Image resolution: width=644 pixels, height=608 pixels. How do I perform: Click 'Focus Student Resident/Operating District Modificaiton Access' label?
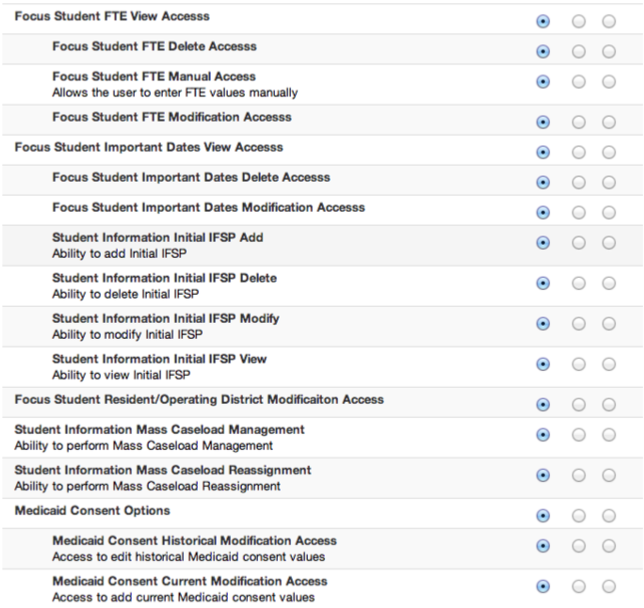[x=199, y=400]
